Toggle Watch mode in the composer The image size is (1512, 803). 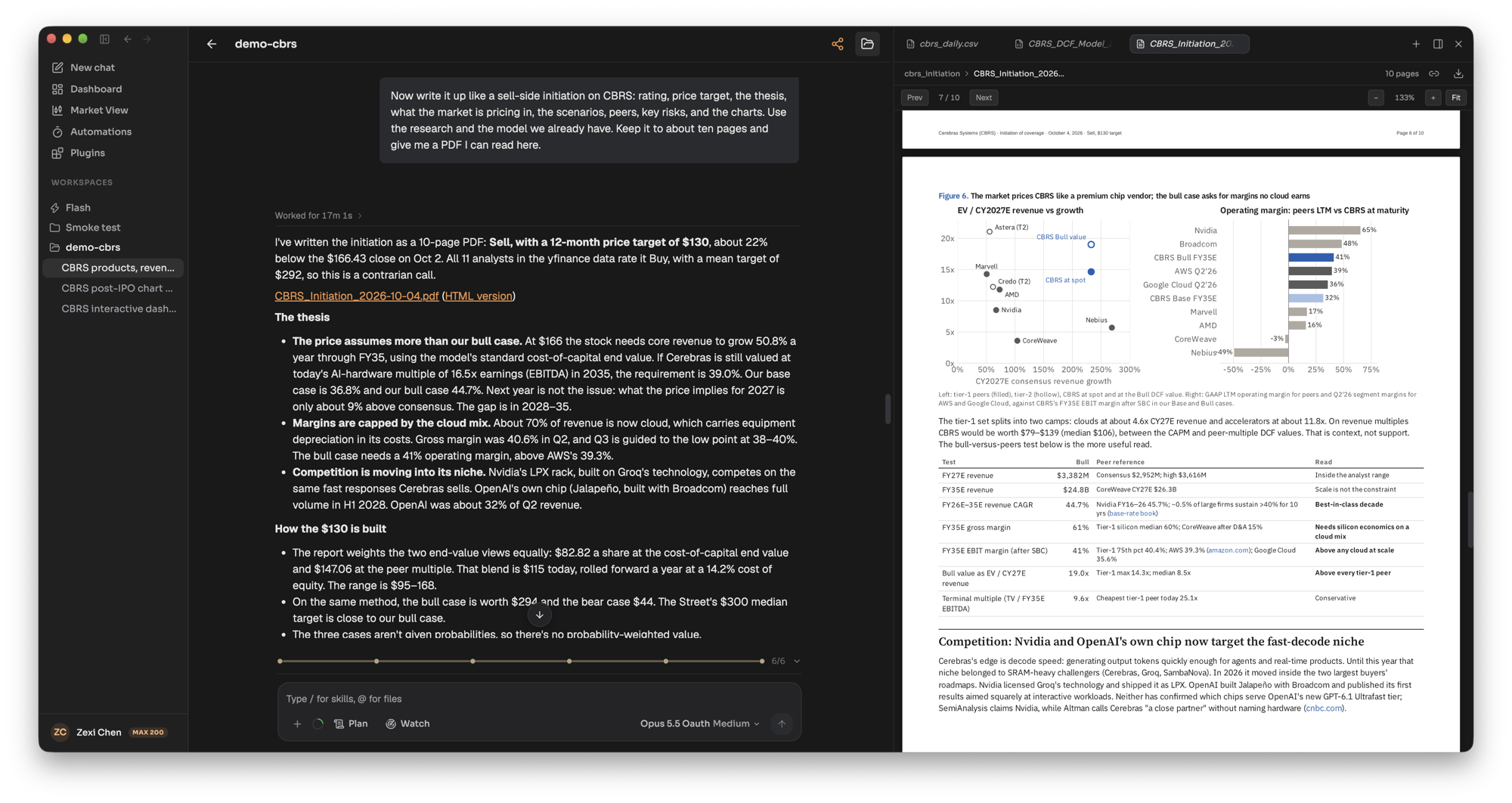[x=407, y=724]
